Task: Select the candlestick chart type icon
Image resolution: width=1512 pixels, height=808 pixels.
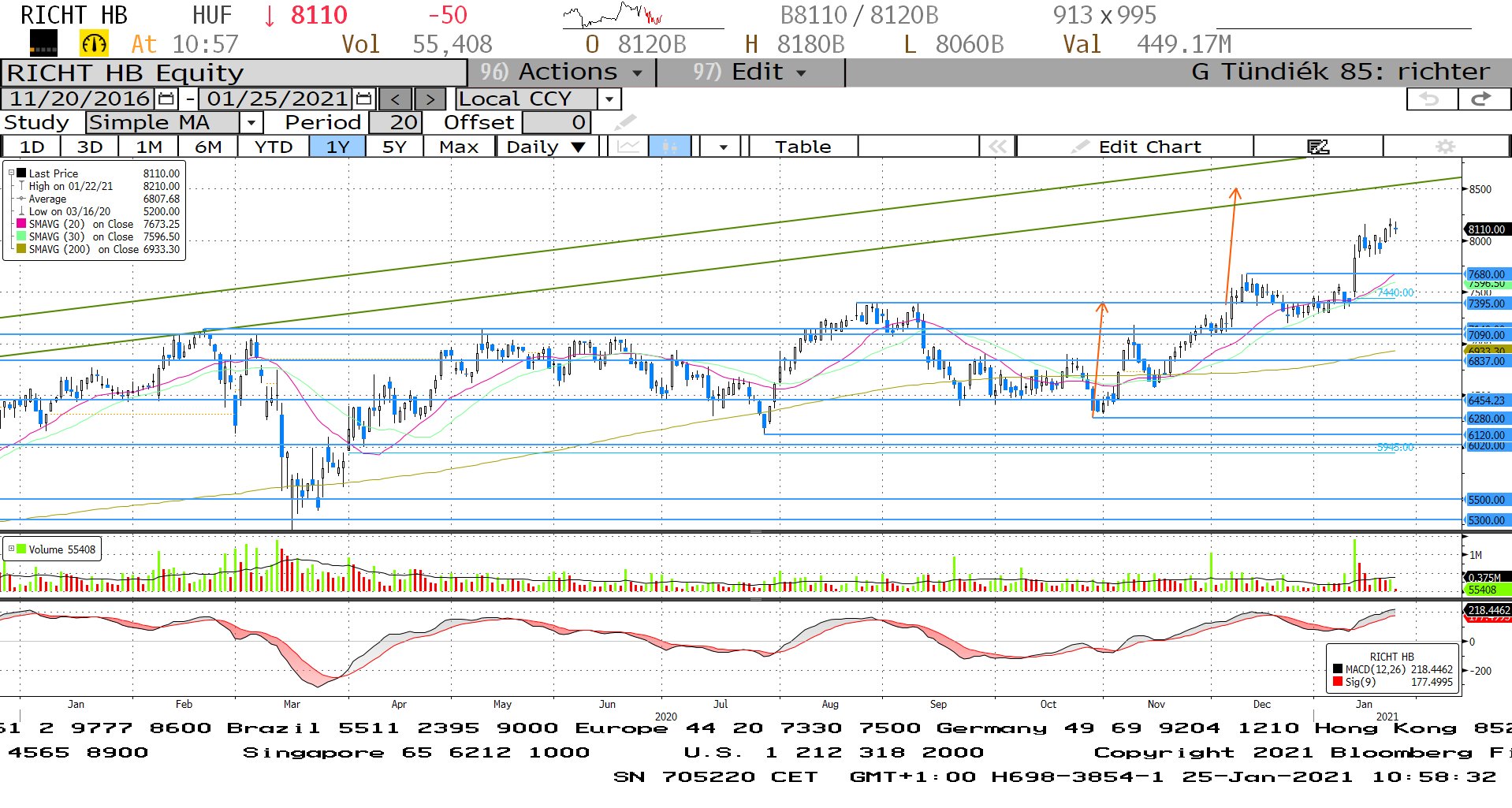Action: coord(669,147)
